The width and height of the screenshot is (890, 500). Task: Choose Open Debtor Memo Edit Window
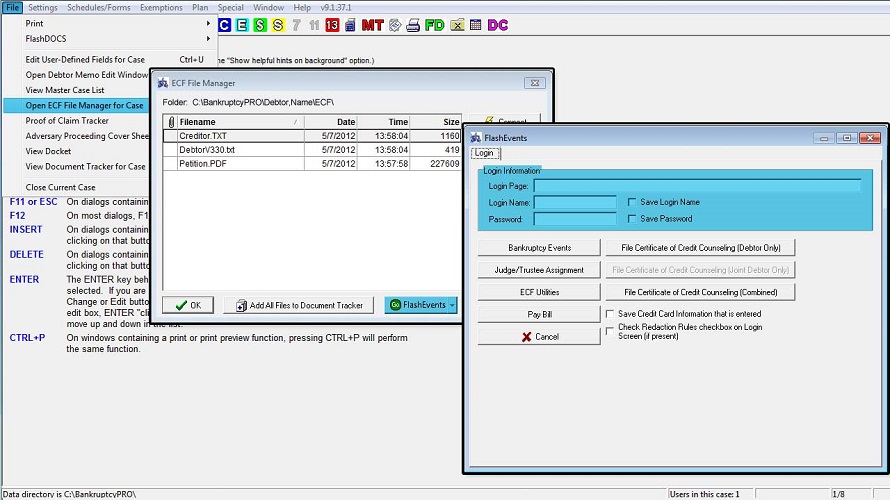[86, 75]
